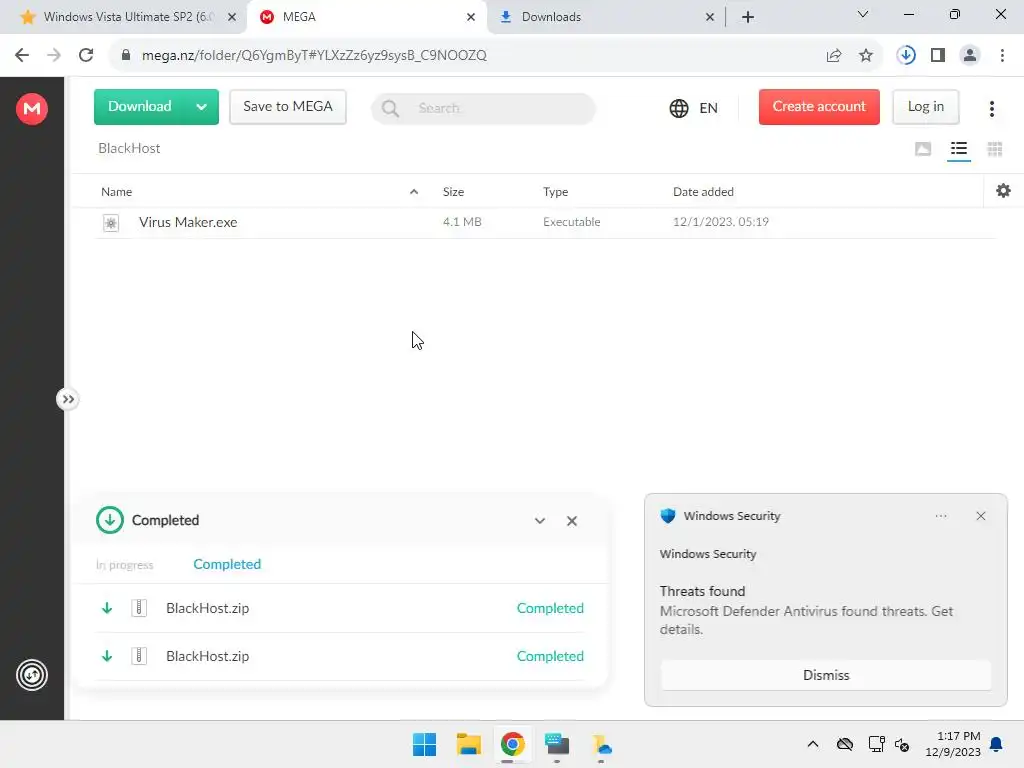The image size is (1024, 768).
Task: Select the Virus Maker.exe file row
Action: click(x=546, y=222)
